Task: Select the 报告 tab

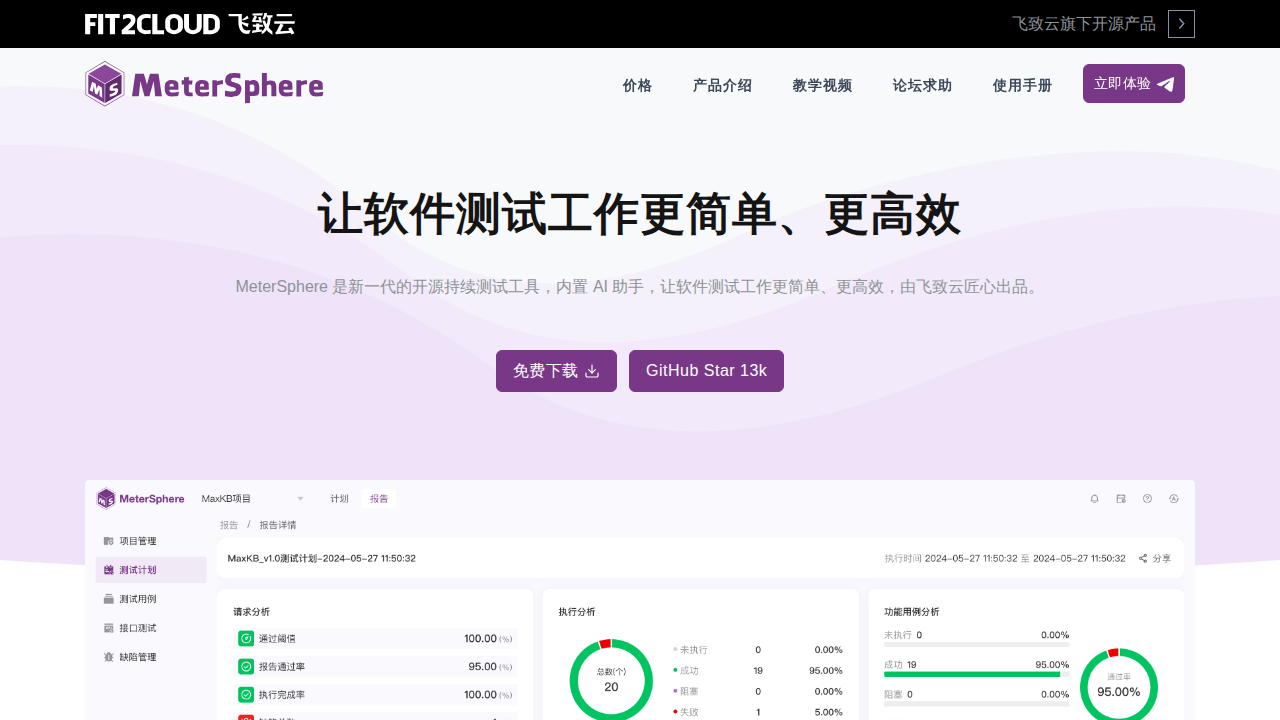Action: (x=379, y=498)
